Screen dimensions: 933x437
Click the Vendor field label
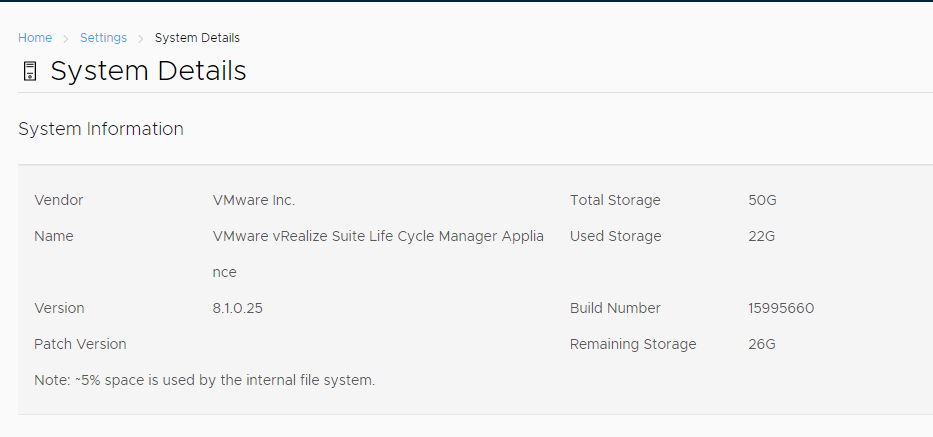[x=58, y=201]
